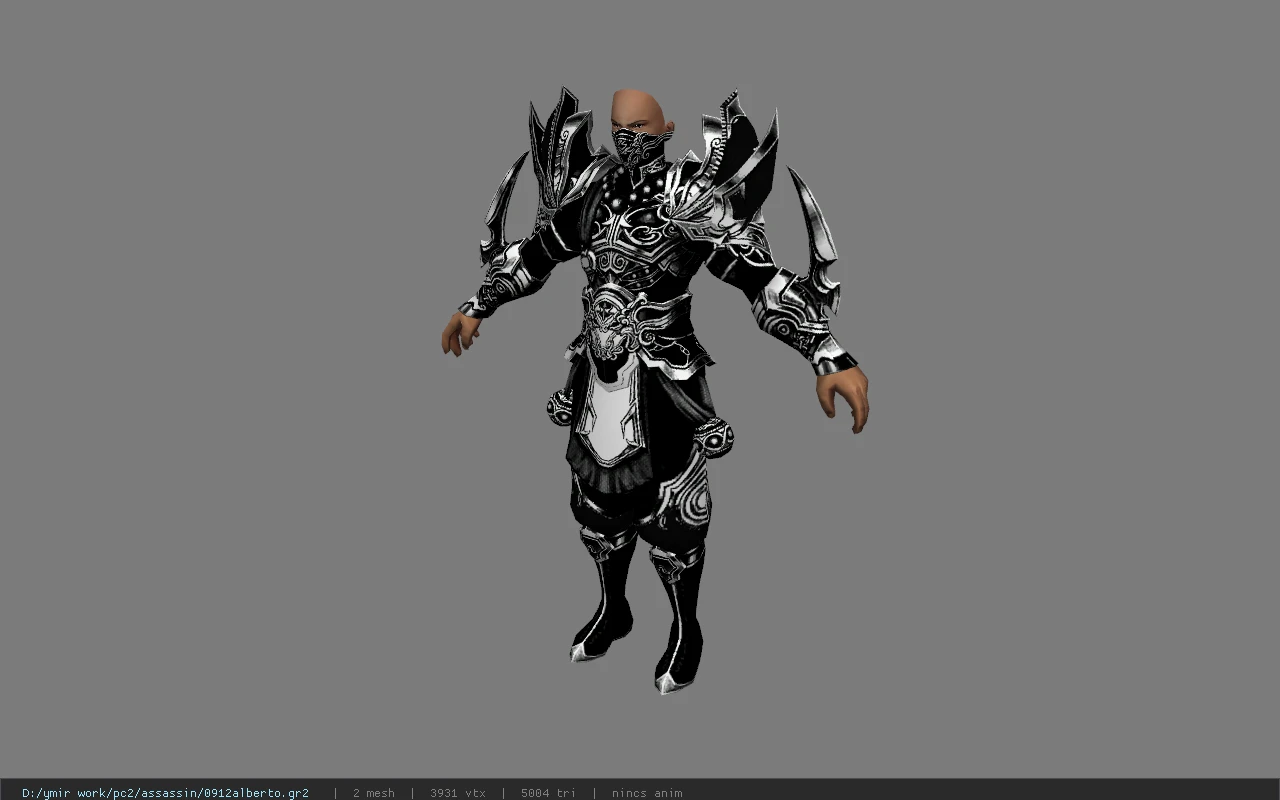Click the '3931 vtx' vertex count

click(457, 793)
